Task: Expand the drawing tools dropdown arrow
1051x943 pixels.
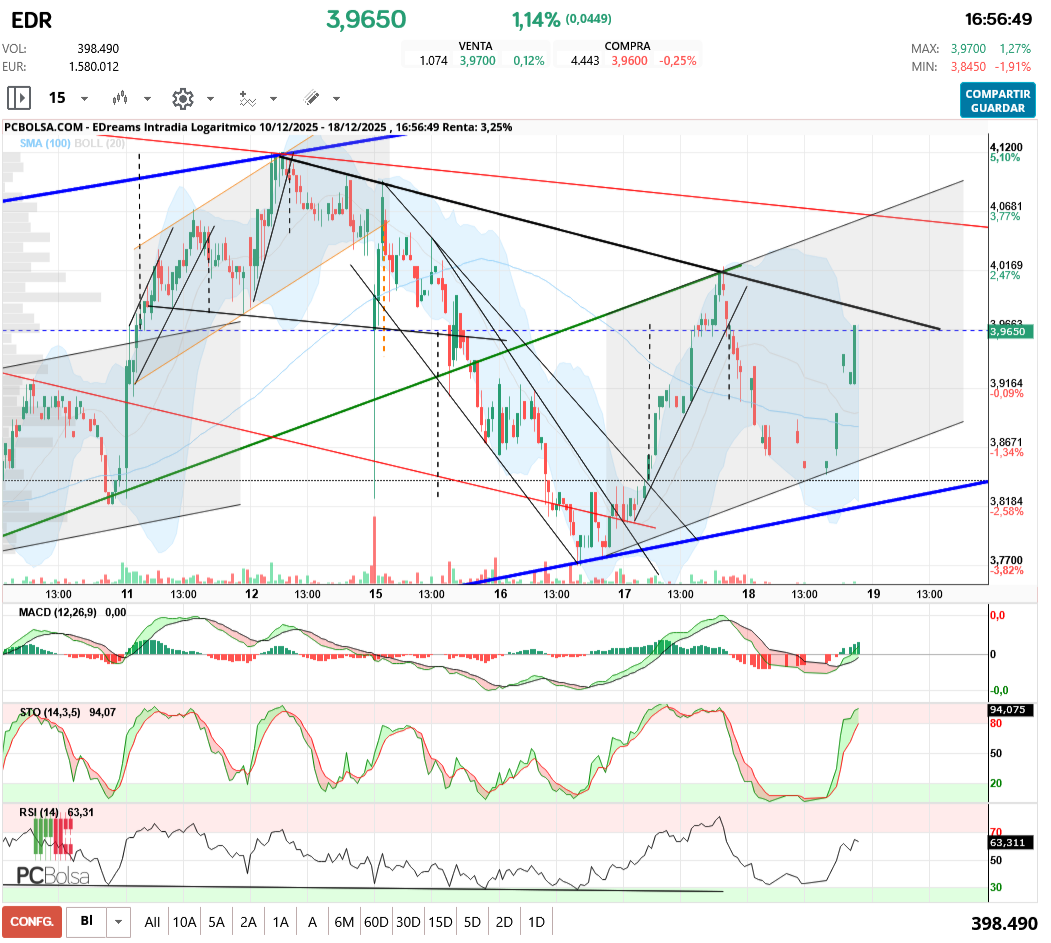Action: [x=336, y=98]
